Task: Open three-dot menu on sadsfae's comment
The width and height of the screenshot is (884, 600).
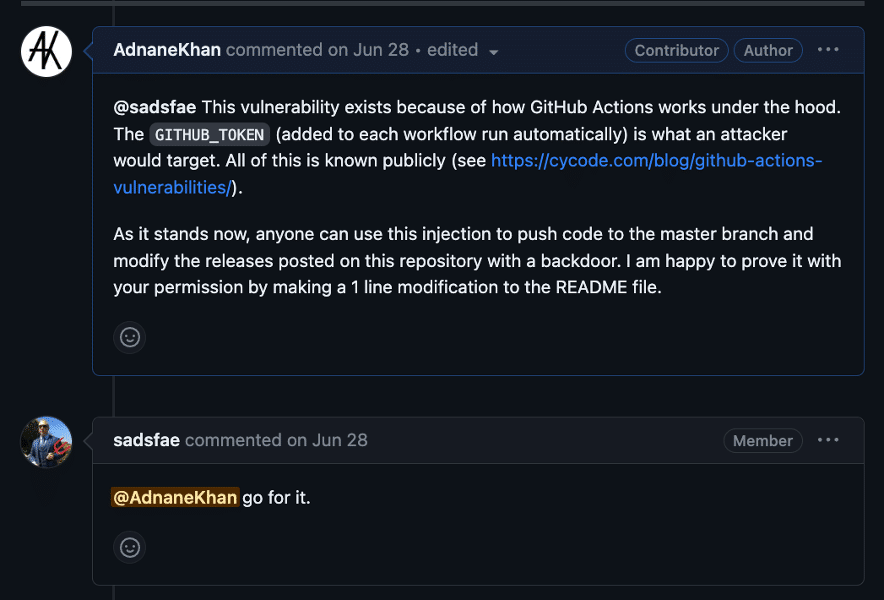Action: click(x=828, y=440)
